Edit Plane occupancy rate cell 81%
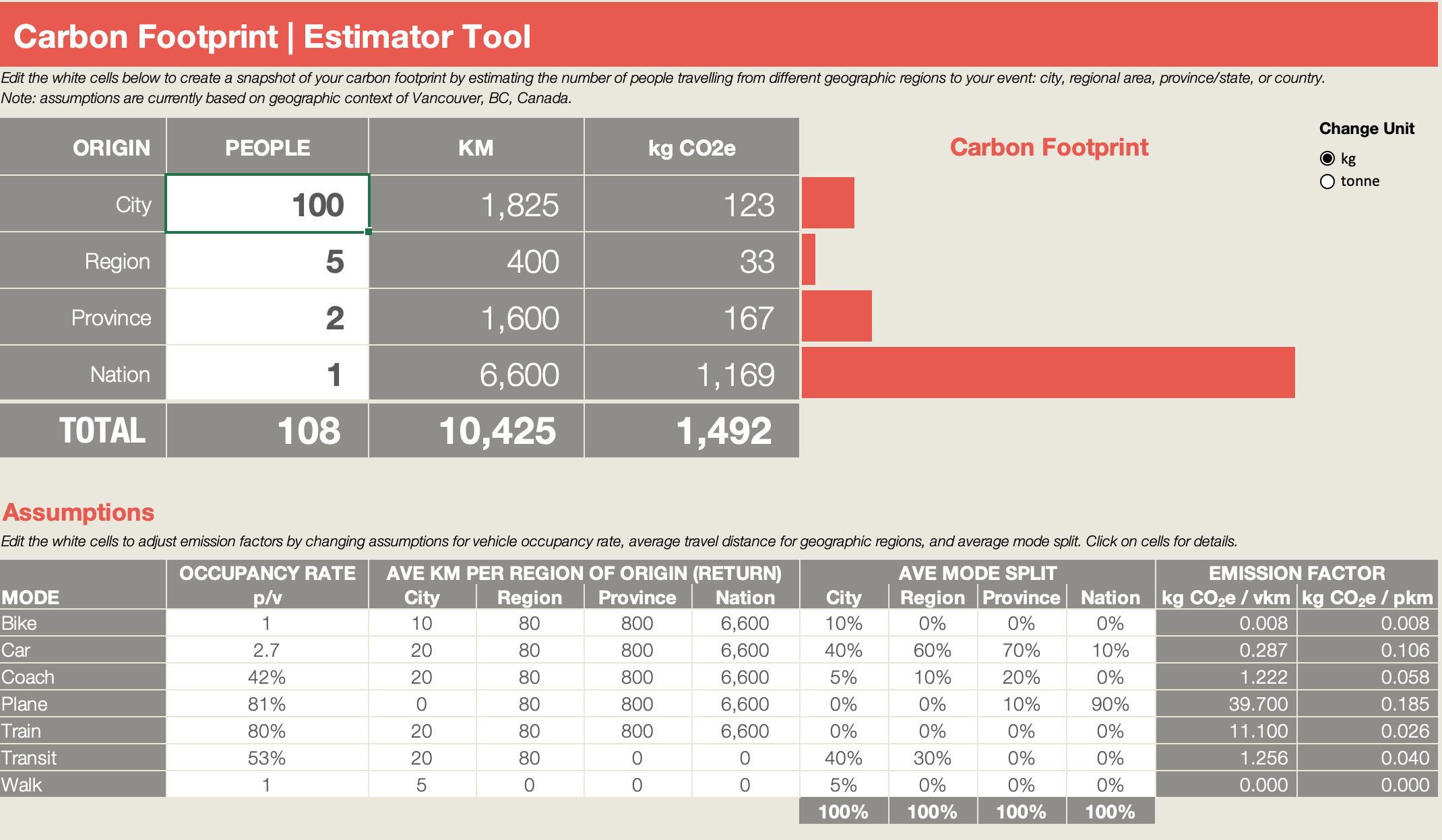The image size is (1442, 840). point(268,704)
